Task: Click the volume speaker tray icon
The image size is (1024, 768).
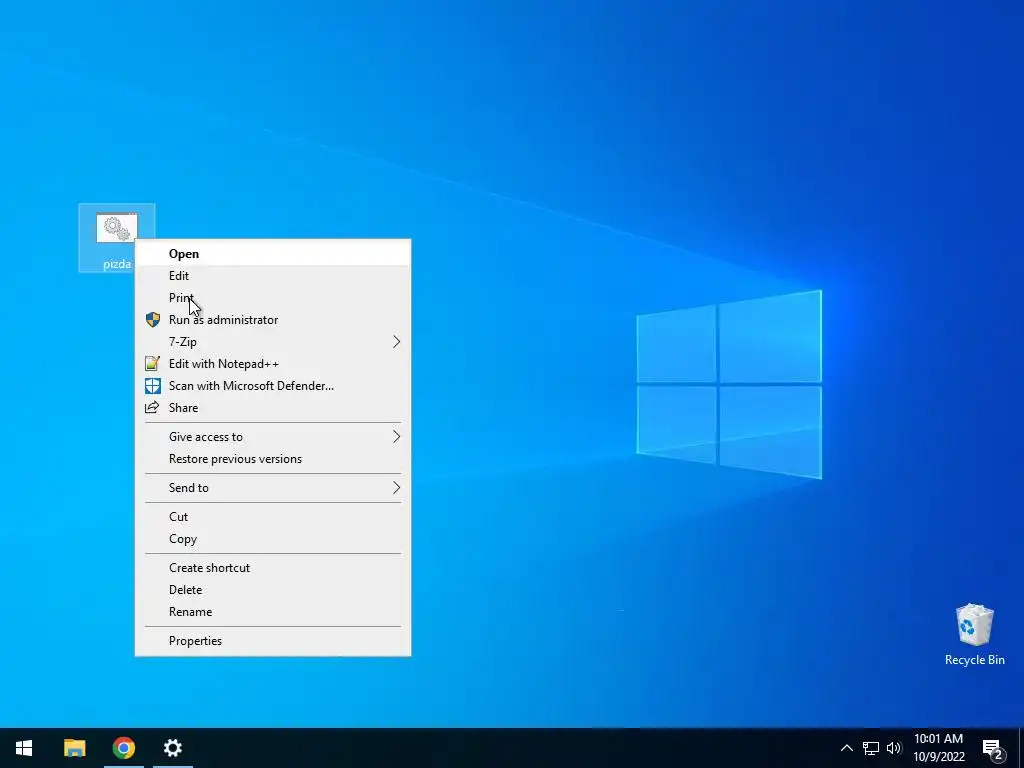Action: (x=894, y=748)
